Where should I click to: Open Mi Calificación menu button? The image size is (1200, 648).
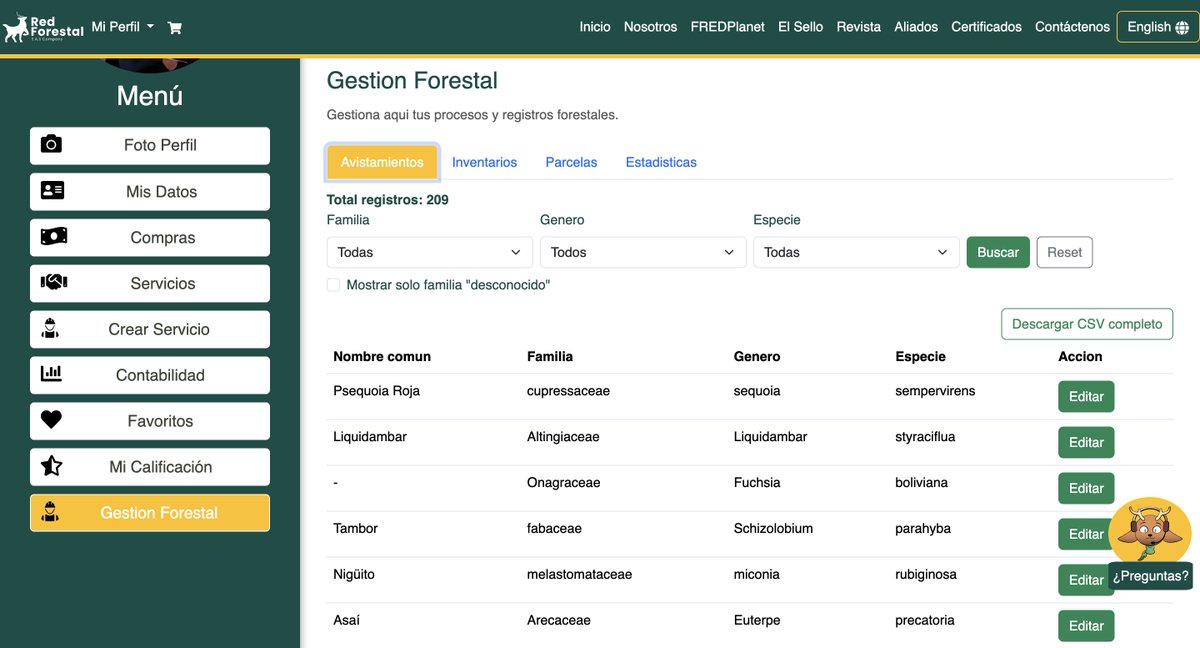click(x=150, y=467)
